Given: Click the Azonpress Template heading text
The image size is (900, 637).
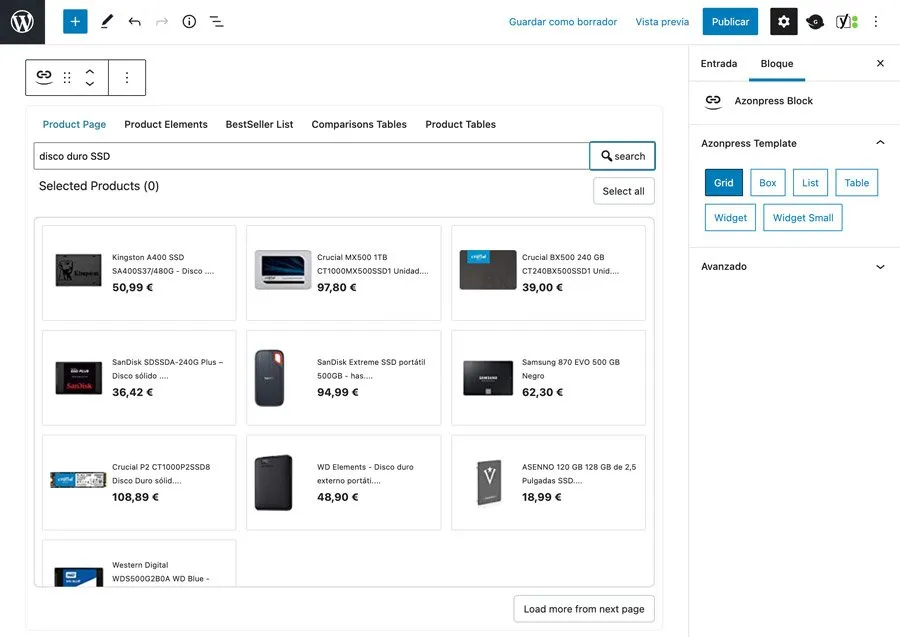Looking at the screenshot, I should tap(748, 143).
